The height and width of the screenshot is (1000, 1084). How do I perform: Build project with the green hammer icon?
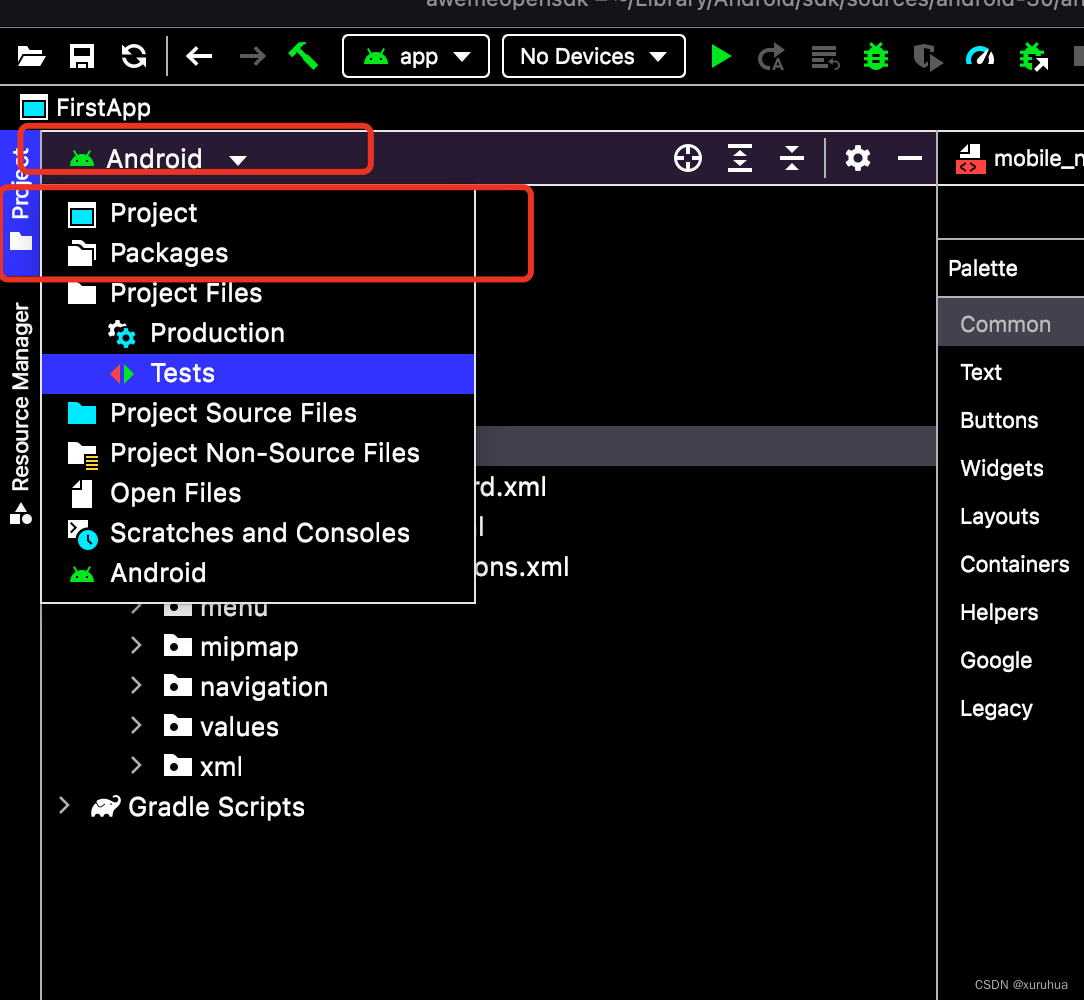click(303, 56)
